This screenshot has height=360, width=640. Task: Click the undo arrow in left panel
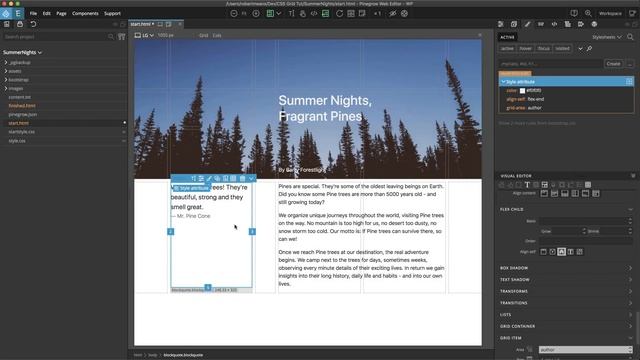(x=33, y=24)
